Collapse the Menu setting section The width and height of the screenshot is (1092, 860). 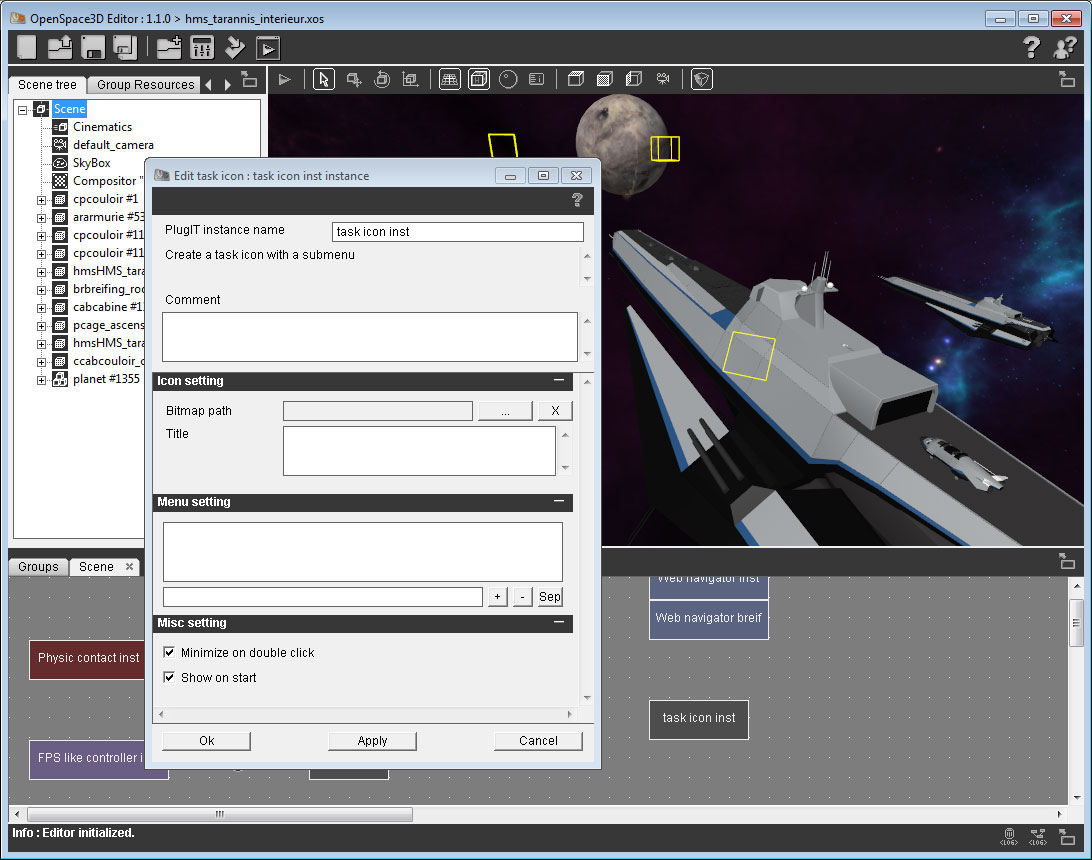pos(559,502)
